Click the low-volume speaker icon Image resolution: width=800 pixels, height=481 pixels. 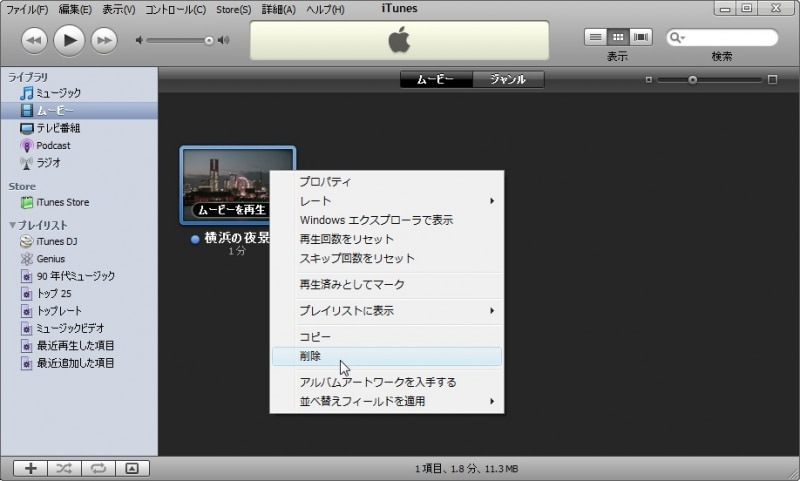tap(139, 40)
